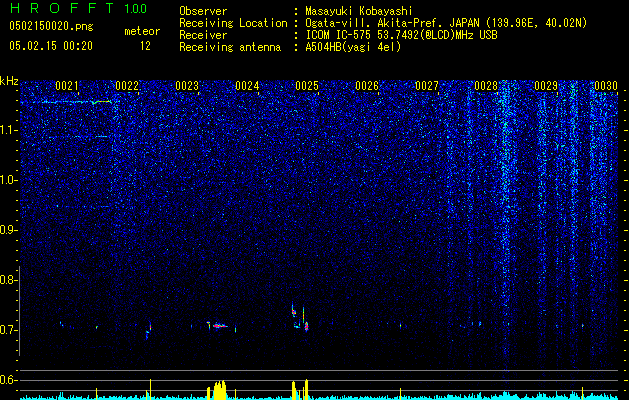Click the 1.0 kHz axis label

coord(8,180)
